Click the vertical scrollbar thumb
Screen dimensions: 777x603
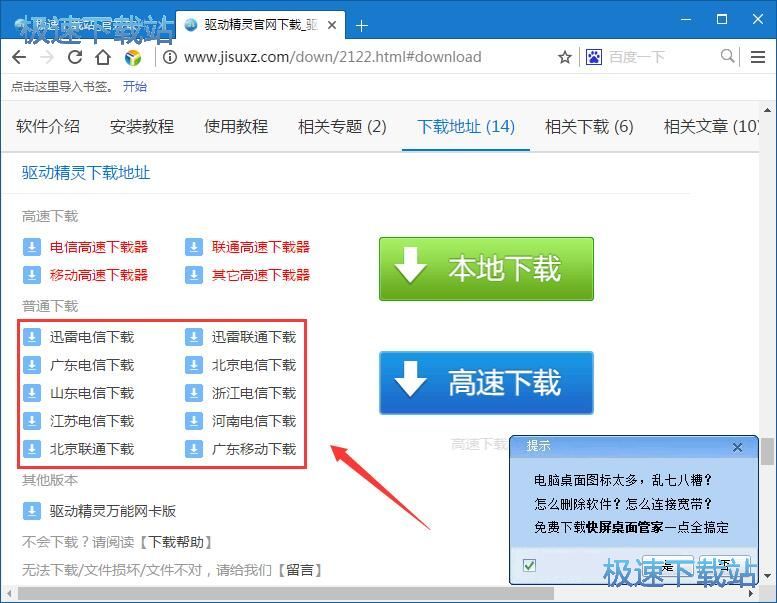[x=767, y=451]
